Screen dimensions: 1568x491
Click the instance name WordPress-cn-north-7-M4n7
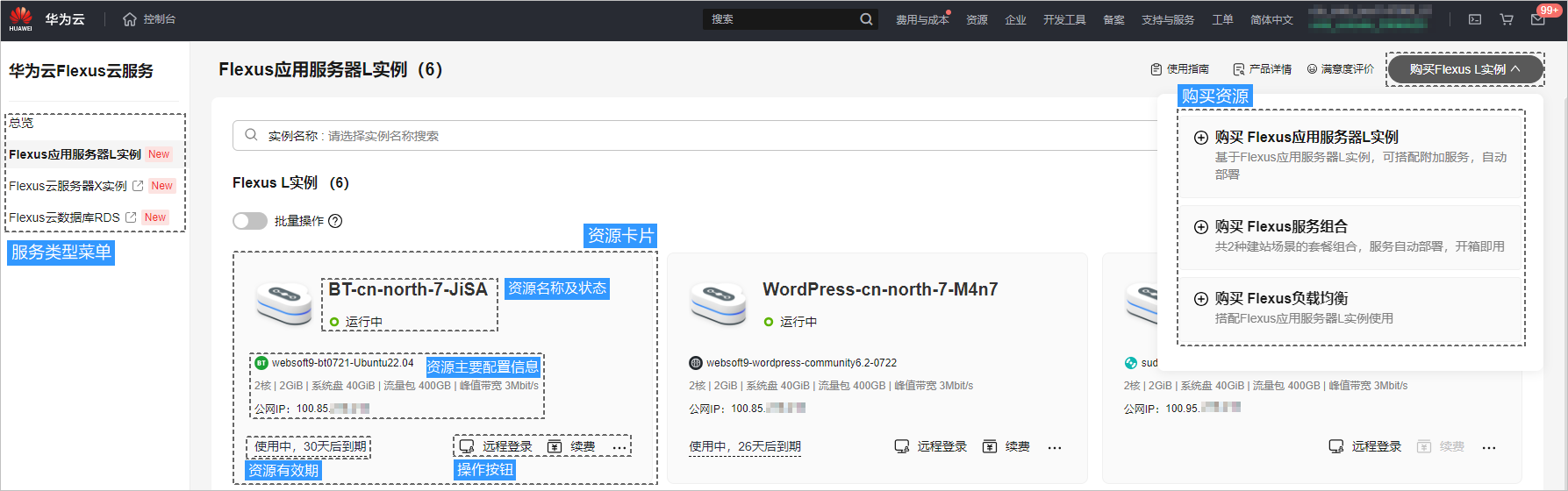pyautogui.click(x=880, y=290)
